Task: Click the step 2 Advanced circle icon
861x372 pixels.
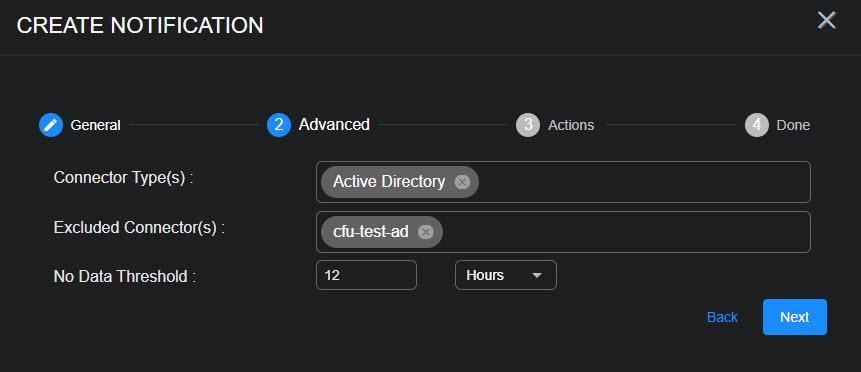Action: point(279,125)
